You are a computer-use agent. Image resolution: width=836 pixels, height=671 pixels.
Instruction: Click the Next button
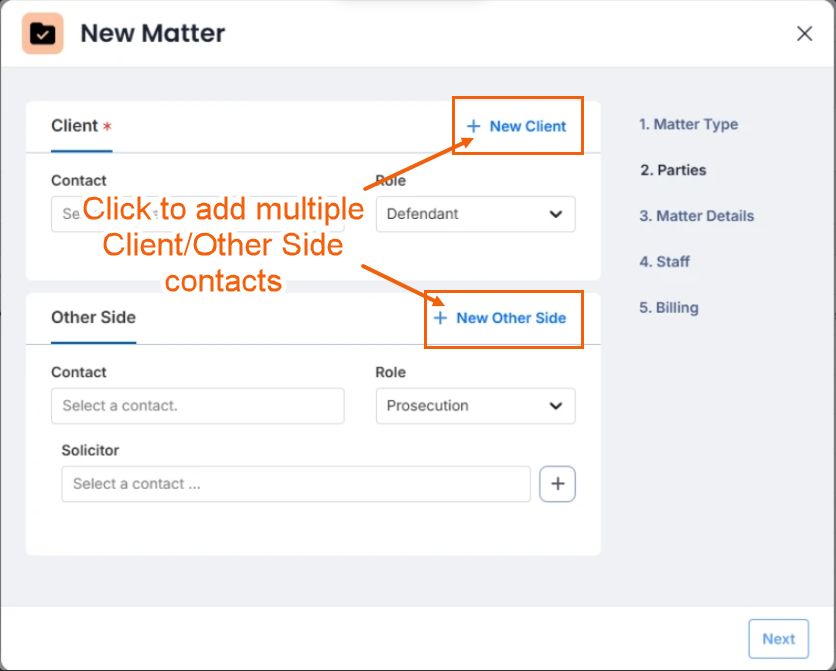[x=778, y=638]
